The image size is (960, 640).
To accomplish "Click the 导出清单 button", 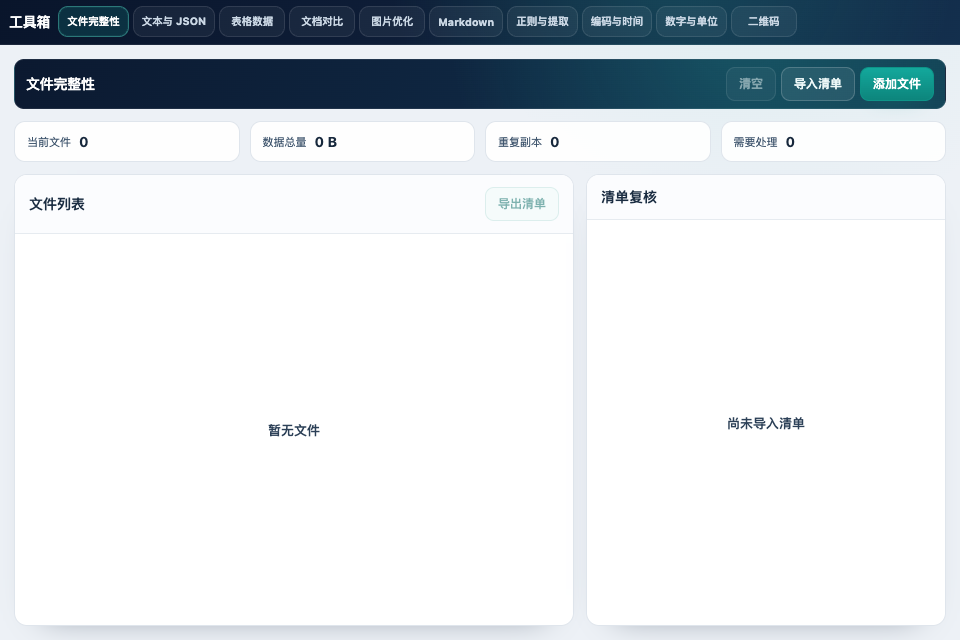I will [x=522, y=204].
